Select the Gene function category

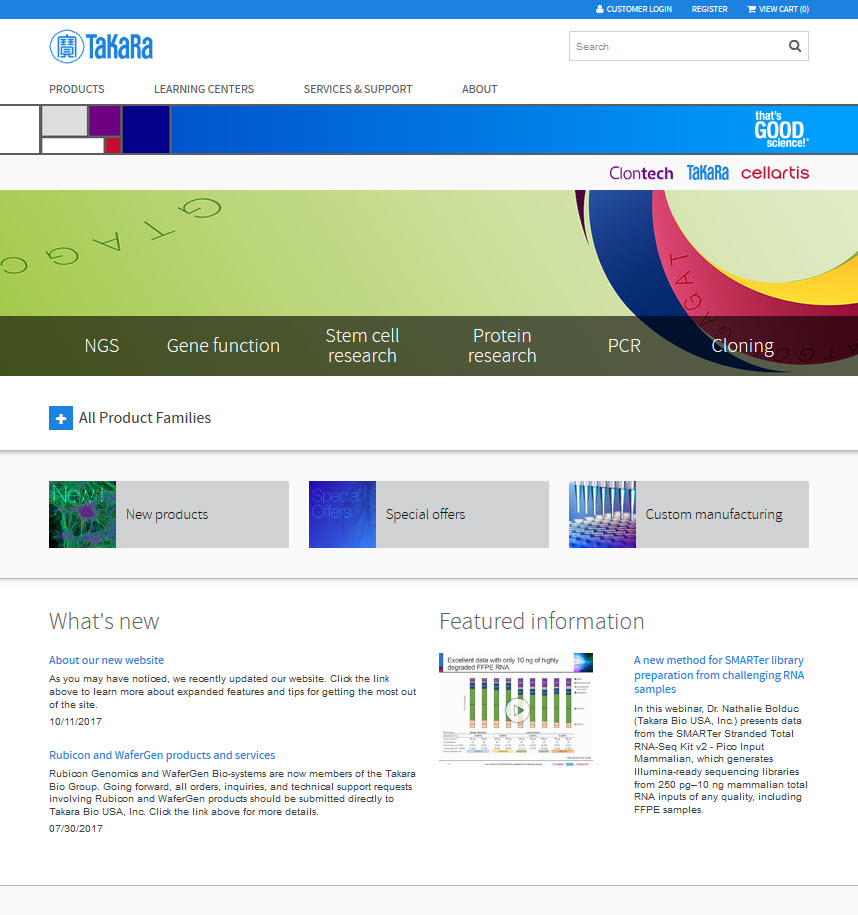click(223, 345)
